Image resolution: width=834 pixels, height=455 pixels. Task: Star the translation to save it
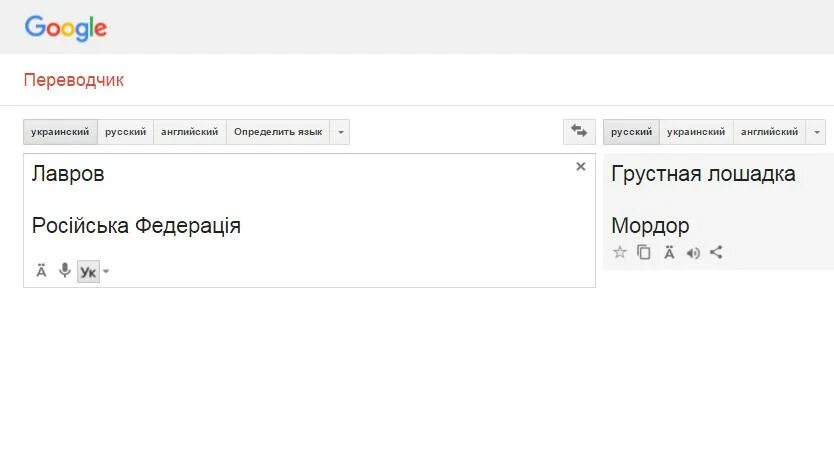[x=619, y=253]
